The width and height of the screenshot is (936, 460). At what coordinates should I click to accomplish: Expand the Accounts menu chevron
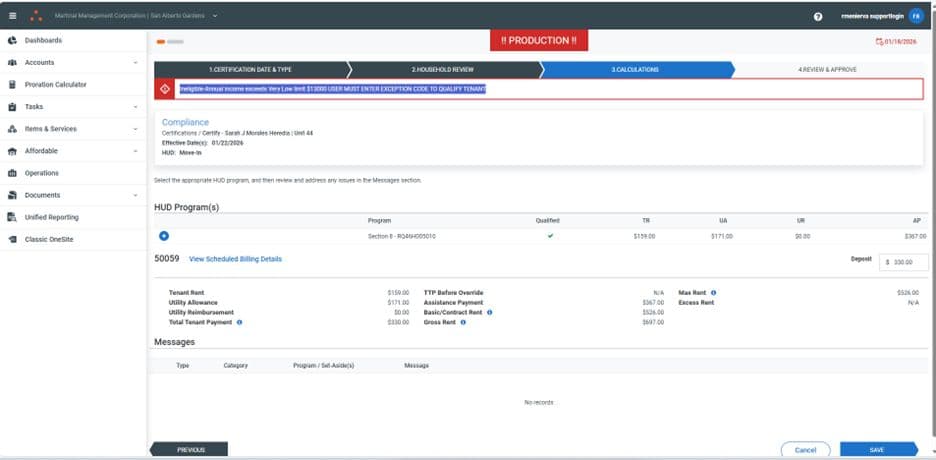coord(136,63)
